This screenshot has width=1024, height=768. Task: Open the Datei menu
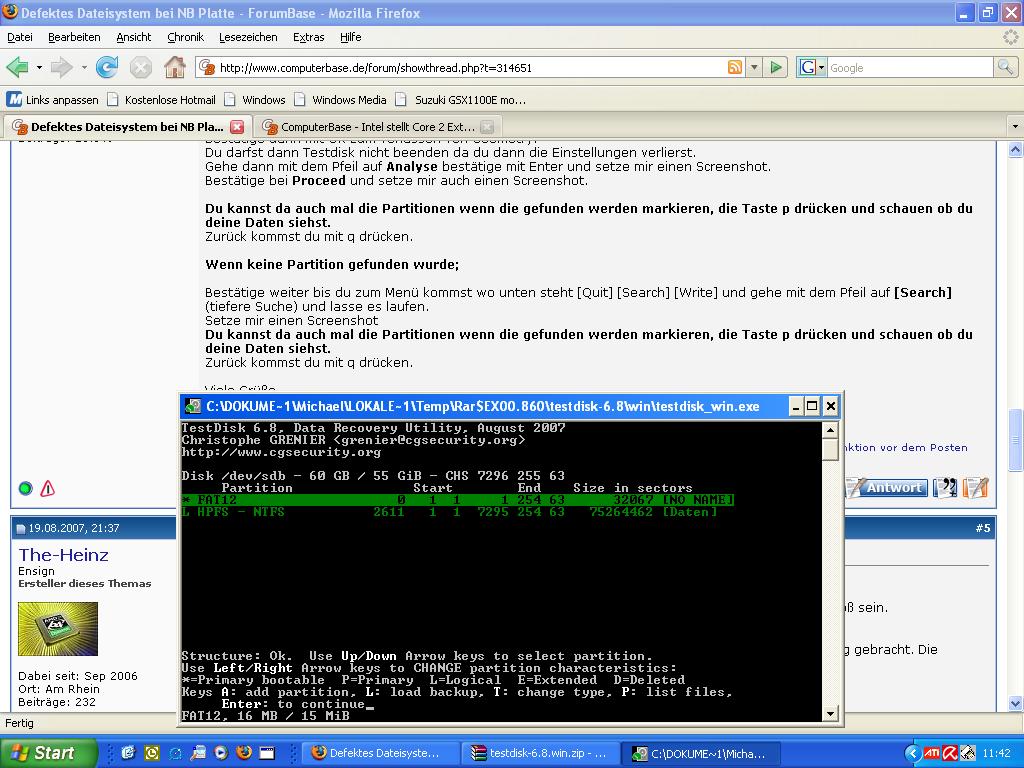[x=20, y=37]
